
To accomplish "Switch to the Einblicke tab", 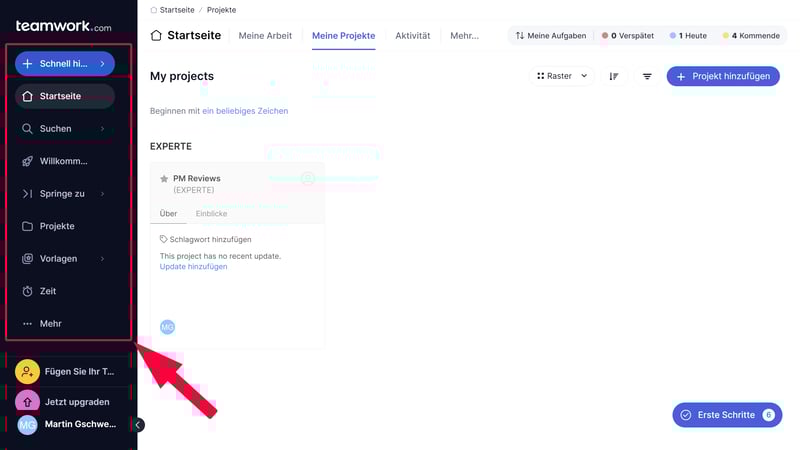I will point(211,213).
